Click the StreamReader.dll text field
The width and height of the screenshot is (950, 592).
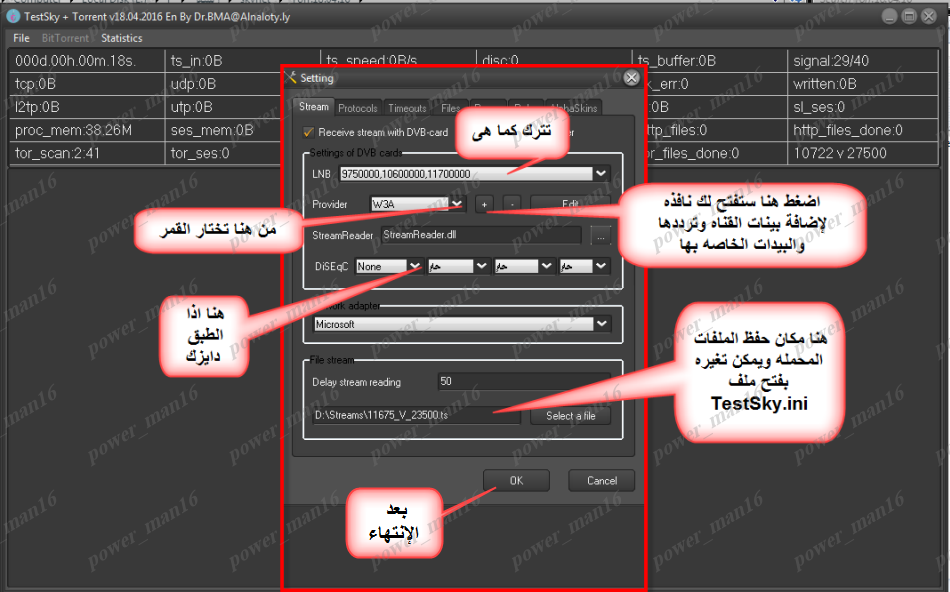click(480, 235)
